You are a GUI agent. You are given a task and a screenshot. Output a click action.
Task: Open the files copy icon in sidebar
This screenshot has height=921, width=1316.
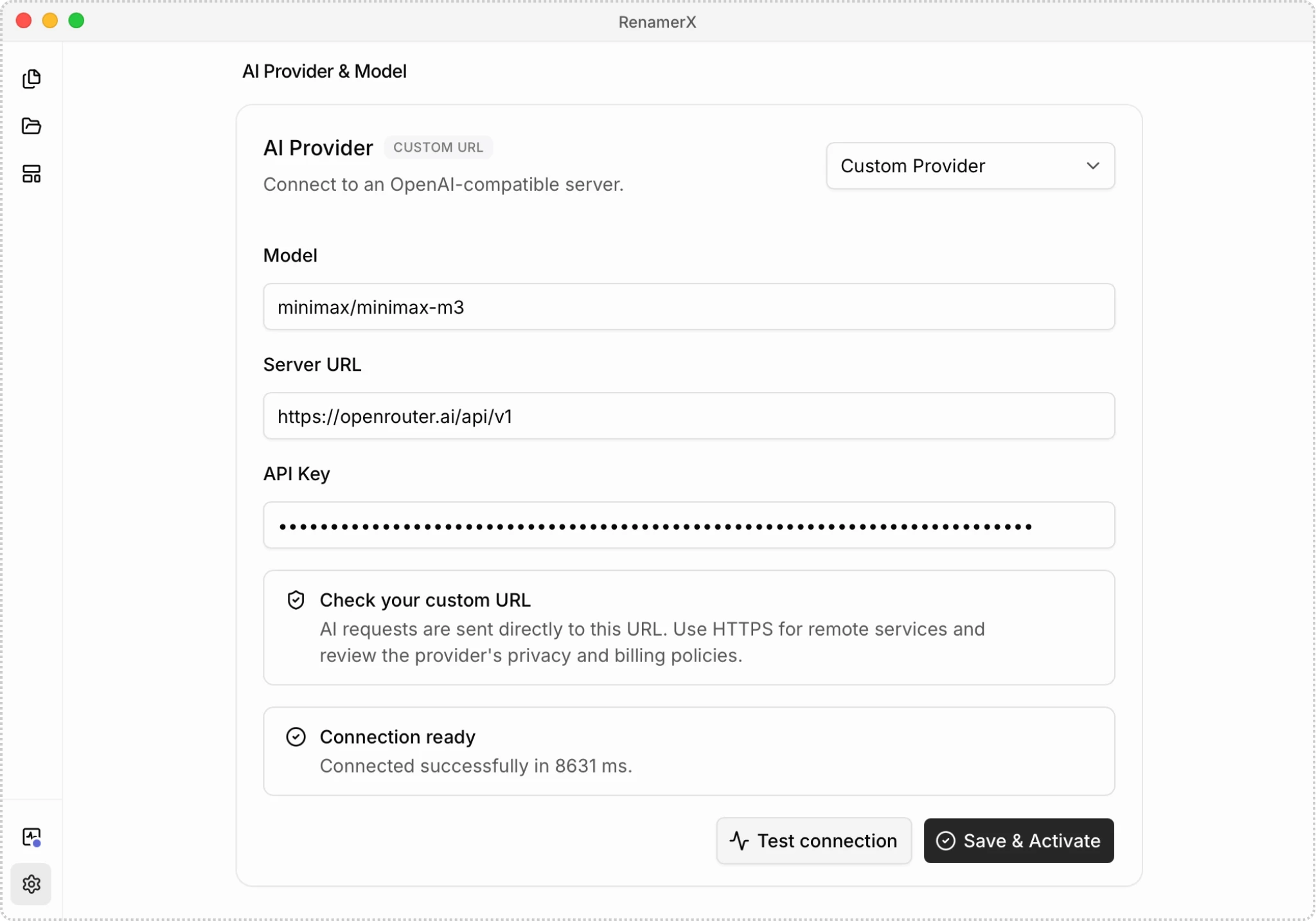pos(31,79)
